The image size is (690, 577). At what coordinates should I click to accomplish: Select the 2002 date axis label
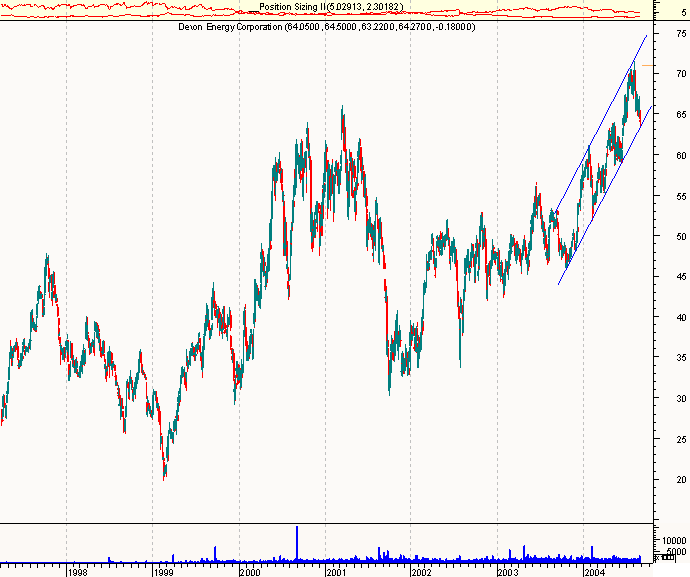click(x=422, y=572)
